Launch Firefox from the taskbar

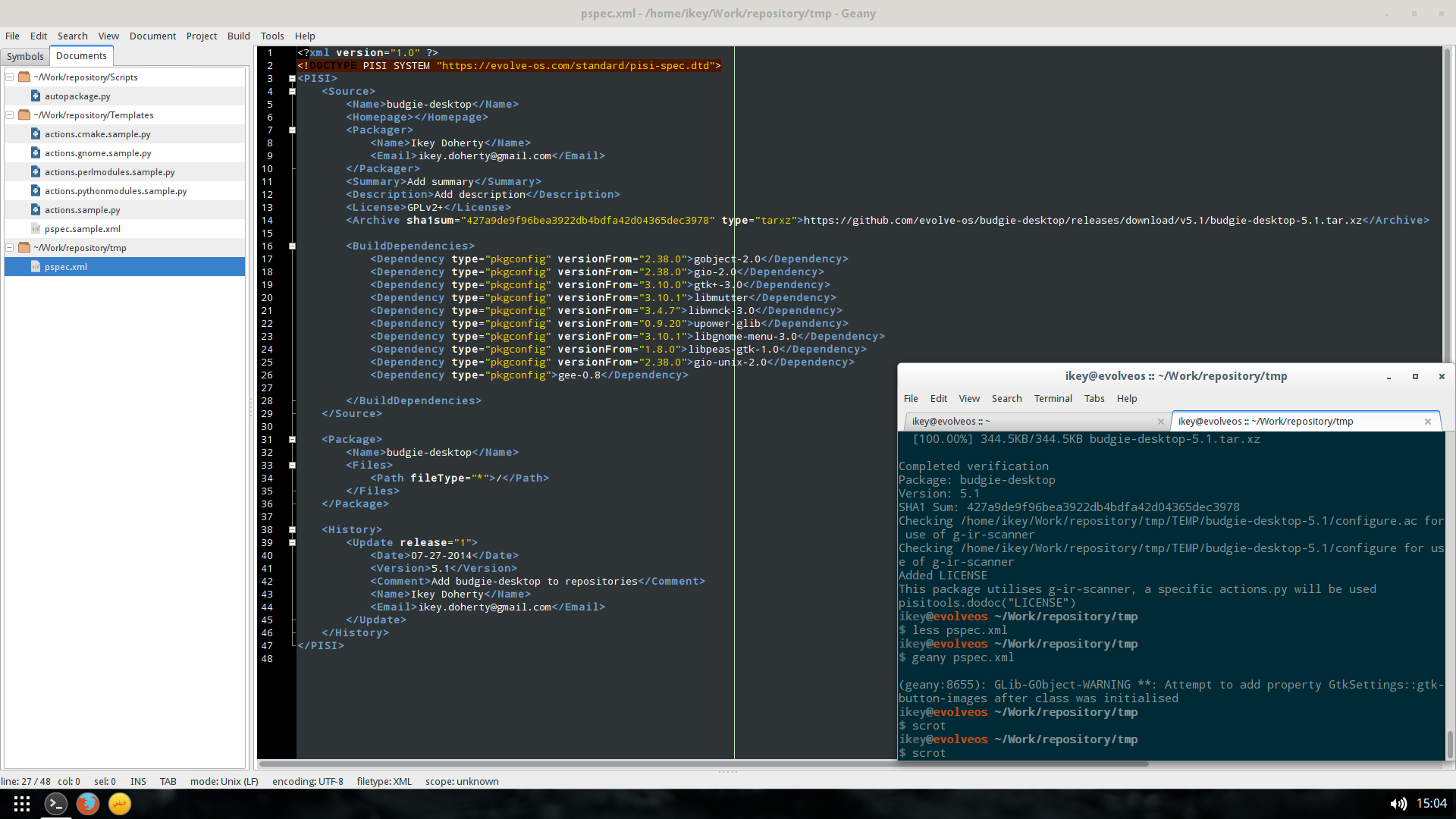click(87, 804)
